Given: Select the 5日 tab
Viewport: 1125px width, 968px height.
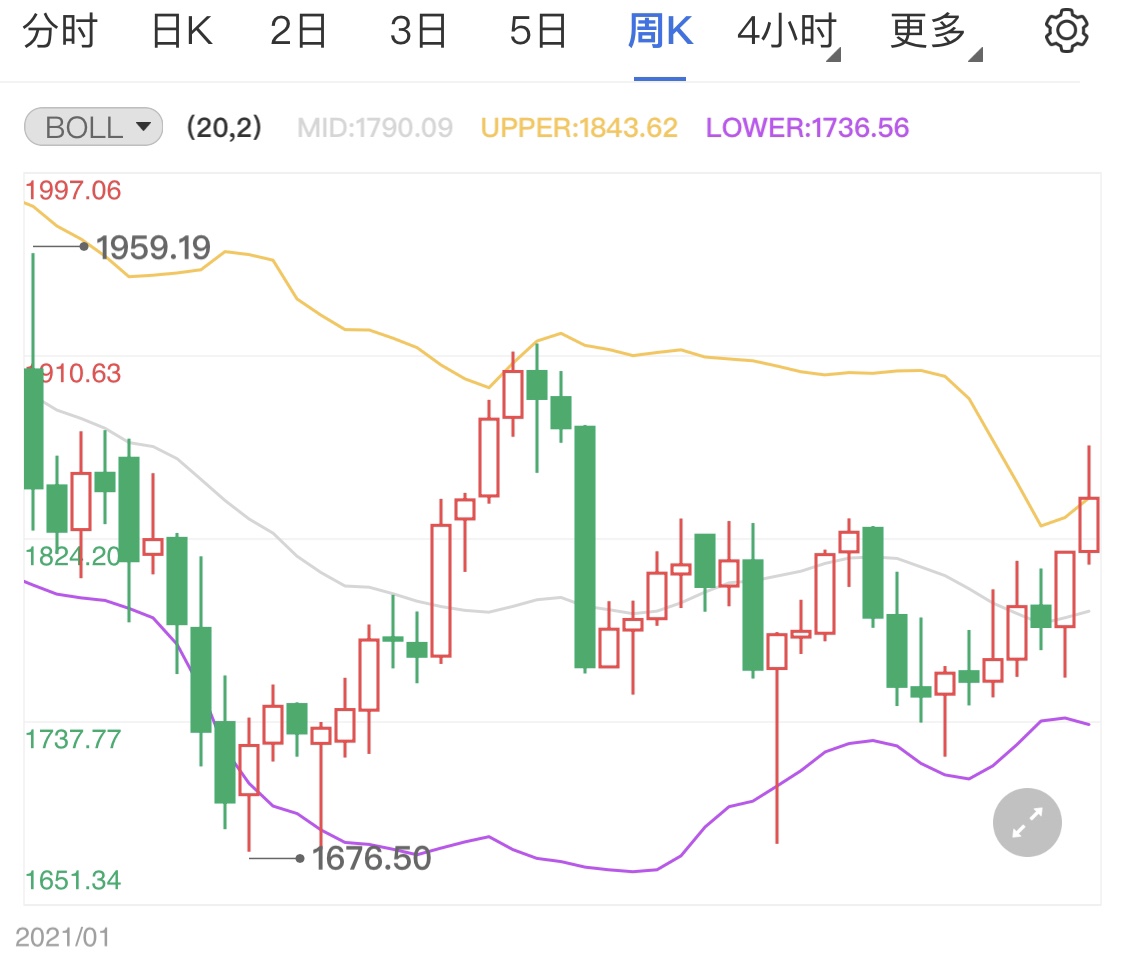Looking at the screenshot, I should [x=538, y=32].
